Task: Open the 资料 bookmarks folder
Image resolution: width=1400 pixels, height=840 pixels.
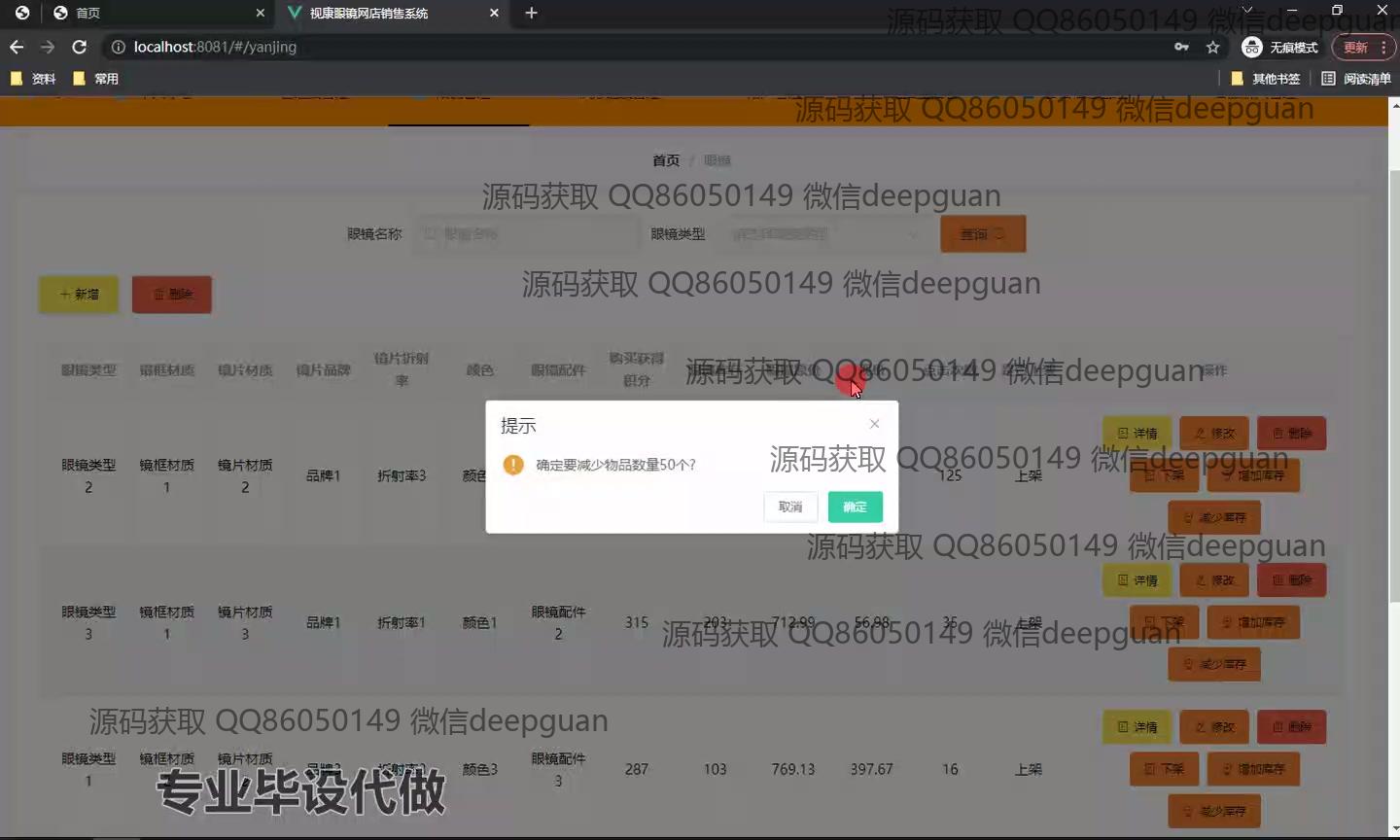Action: pos(33,79)
